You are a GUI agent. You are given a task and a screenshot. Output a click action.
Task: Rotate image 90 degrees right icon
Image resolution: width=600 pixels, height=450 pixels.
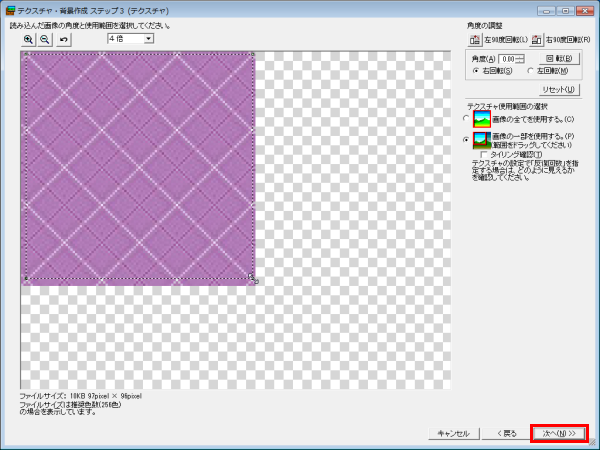coord(537,40)
